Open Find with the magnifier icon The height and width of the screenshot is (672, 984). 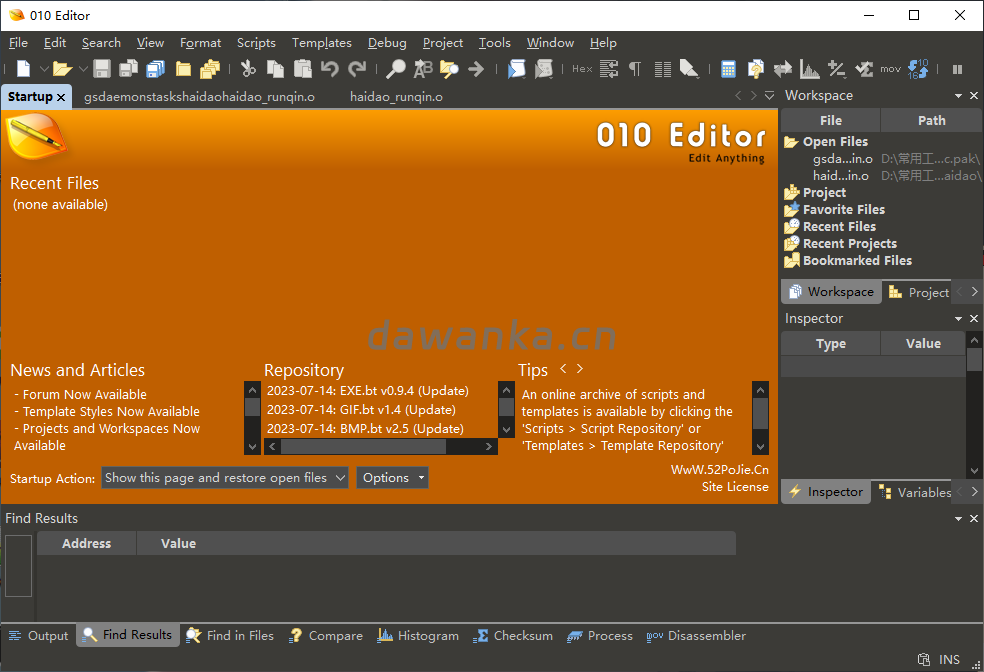point(395,68)
